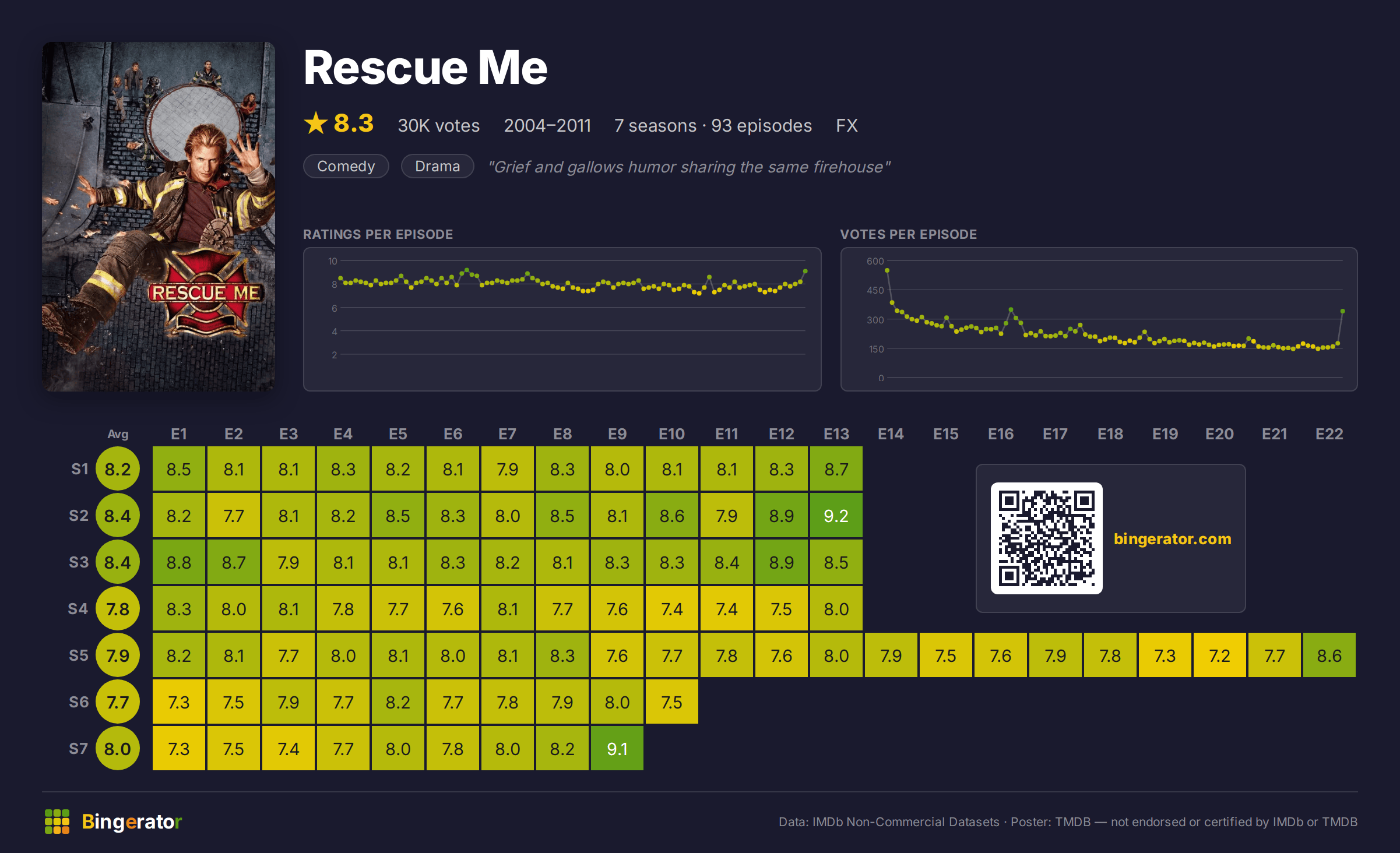Click the S2 E13 cell rated 9.2

click(836, 516)
